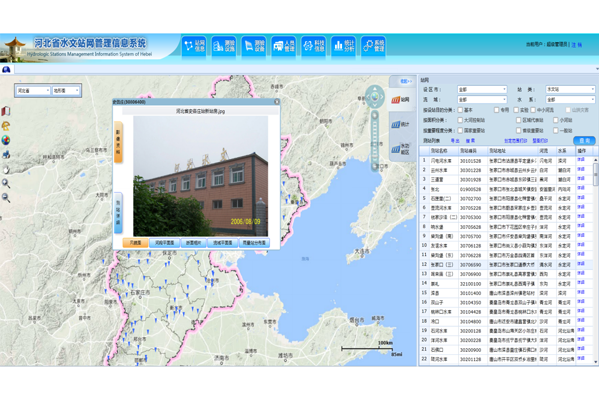600x400 pixels.
Task: Select the 断面图例 tab under photo
Action: click(x=193, y=243)
